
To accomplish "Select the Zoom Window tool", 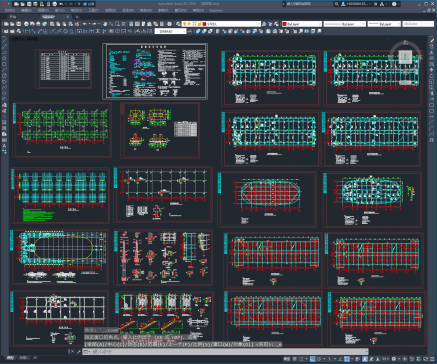I will (x=117, y=24).
